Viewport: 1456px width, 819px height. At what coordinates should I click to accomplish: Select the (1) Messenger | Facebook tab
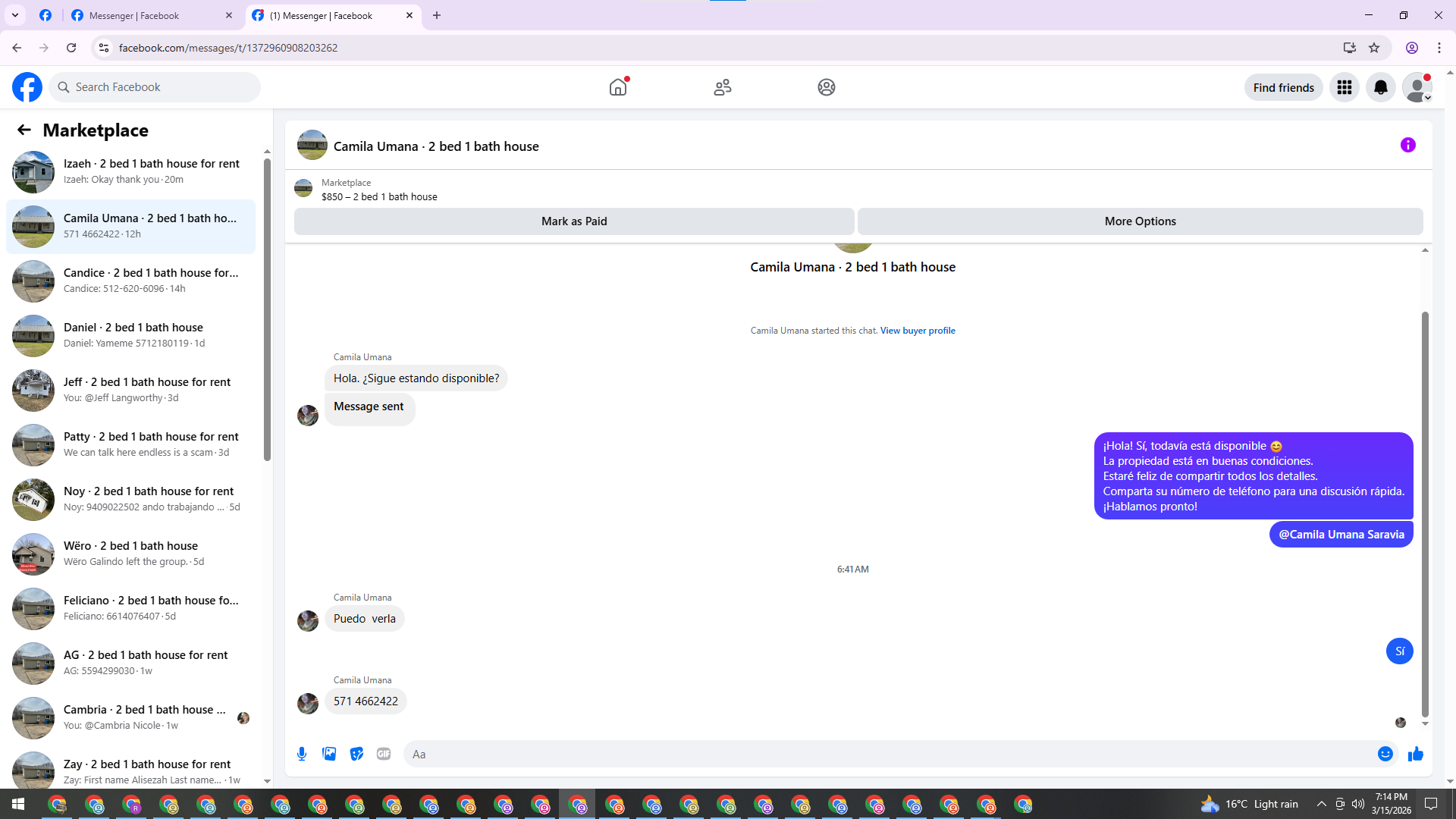click(332, 15)
